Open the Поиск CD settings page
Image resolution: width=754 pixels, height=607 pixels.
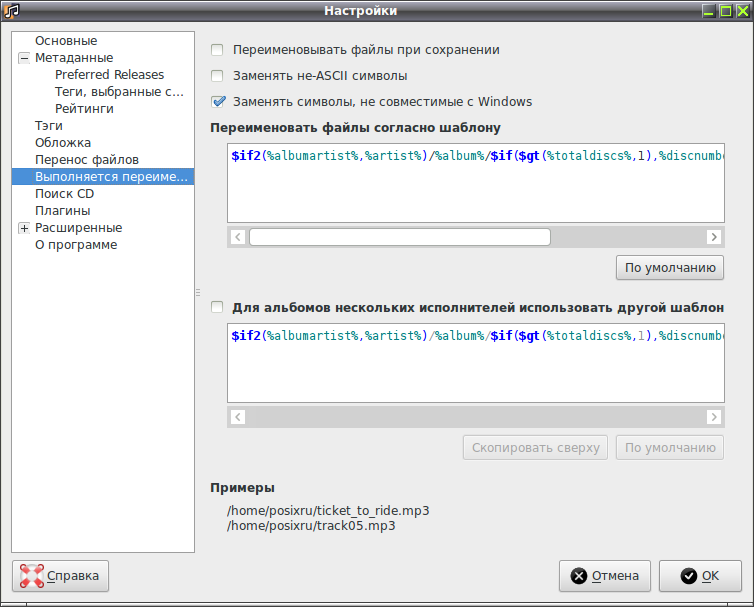[64, 194]
